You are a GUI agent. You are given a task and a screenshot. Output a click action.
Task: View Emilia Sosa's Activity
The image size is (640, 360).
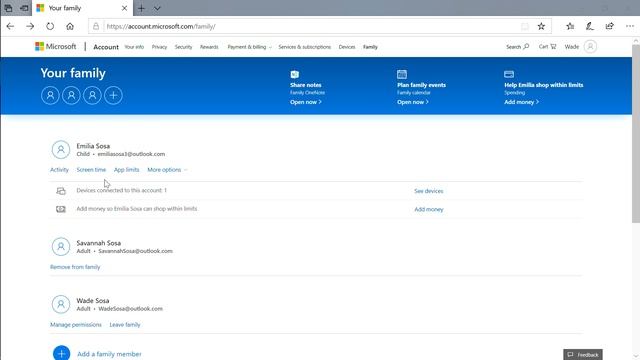pos(59,170)
